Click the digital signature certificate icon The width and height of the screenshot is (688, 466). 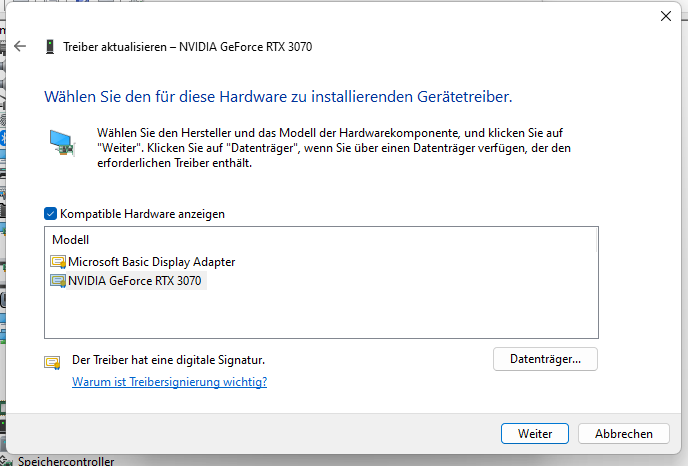[x=52, y=362]
